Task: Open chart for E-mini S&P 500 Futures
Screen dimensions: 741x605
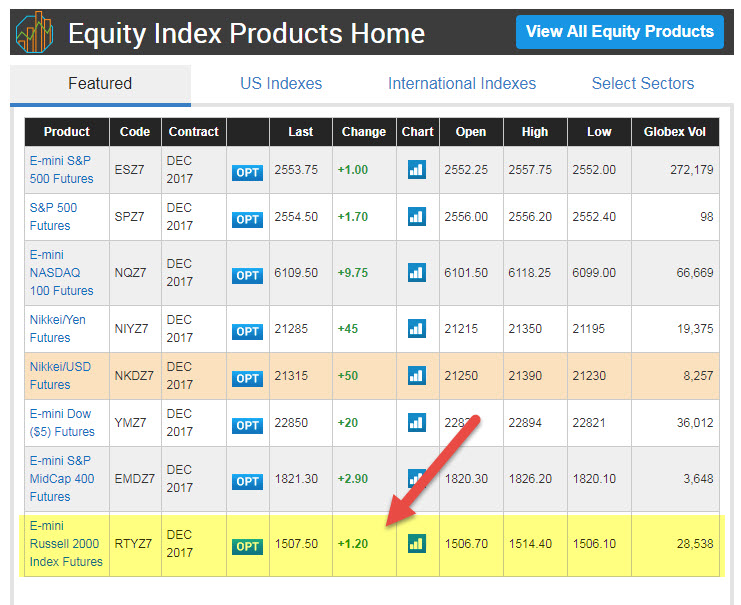Action: coord(416,170)
